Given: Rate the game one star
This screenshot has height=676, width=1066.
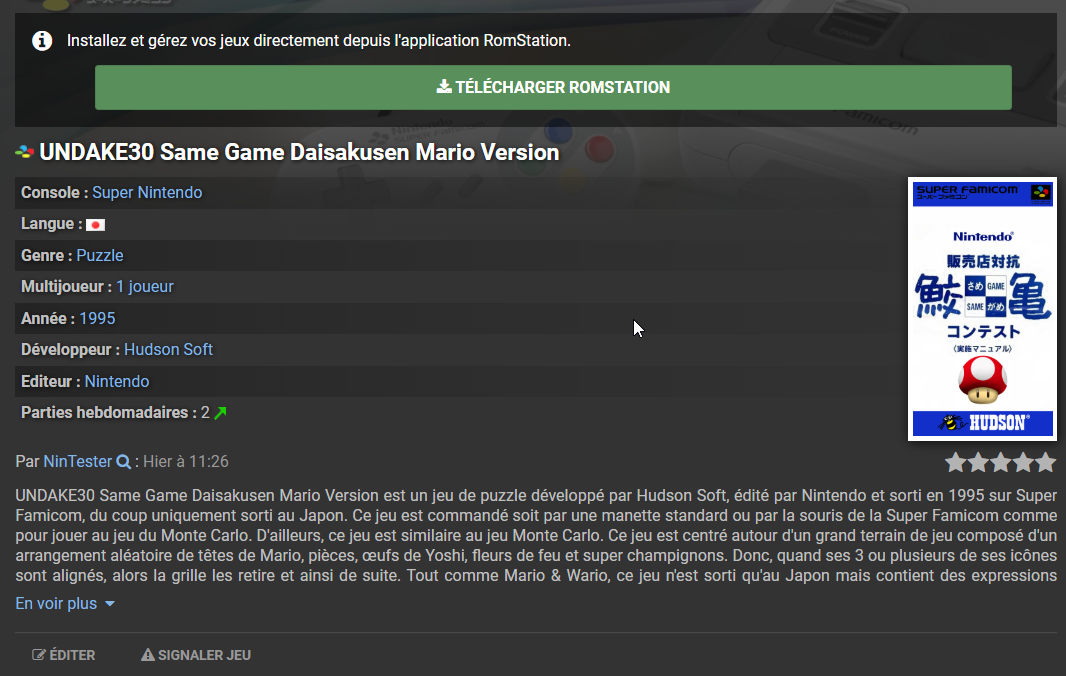Looking at the screenshot, I should pos(956,462).
